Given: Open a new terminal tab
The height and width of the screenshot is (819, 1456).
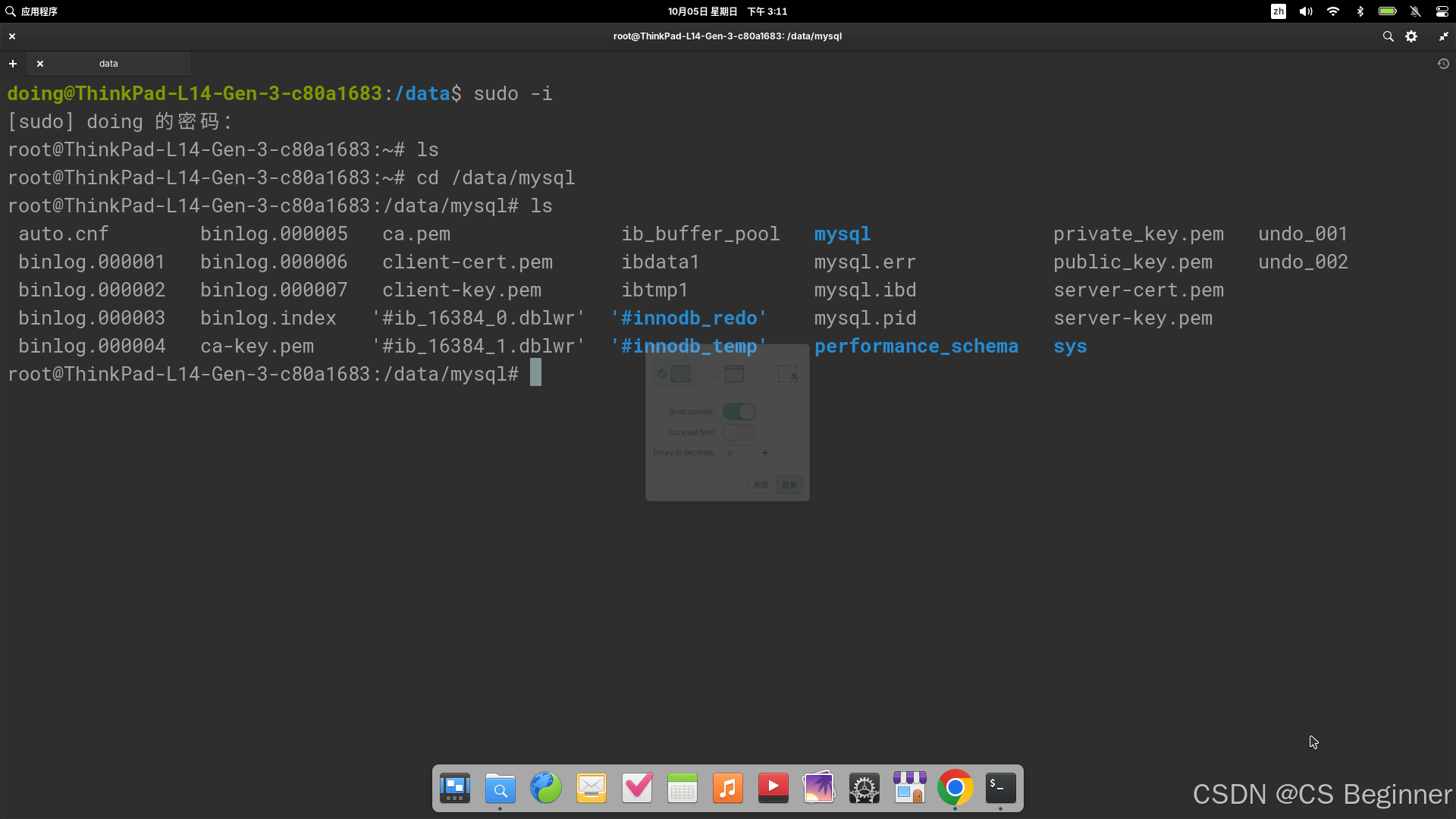Looking at the screenshot, I should pos(13,64).
